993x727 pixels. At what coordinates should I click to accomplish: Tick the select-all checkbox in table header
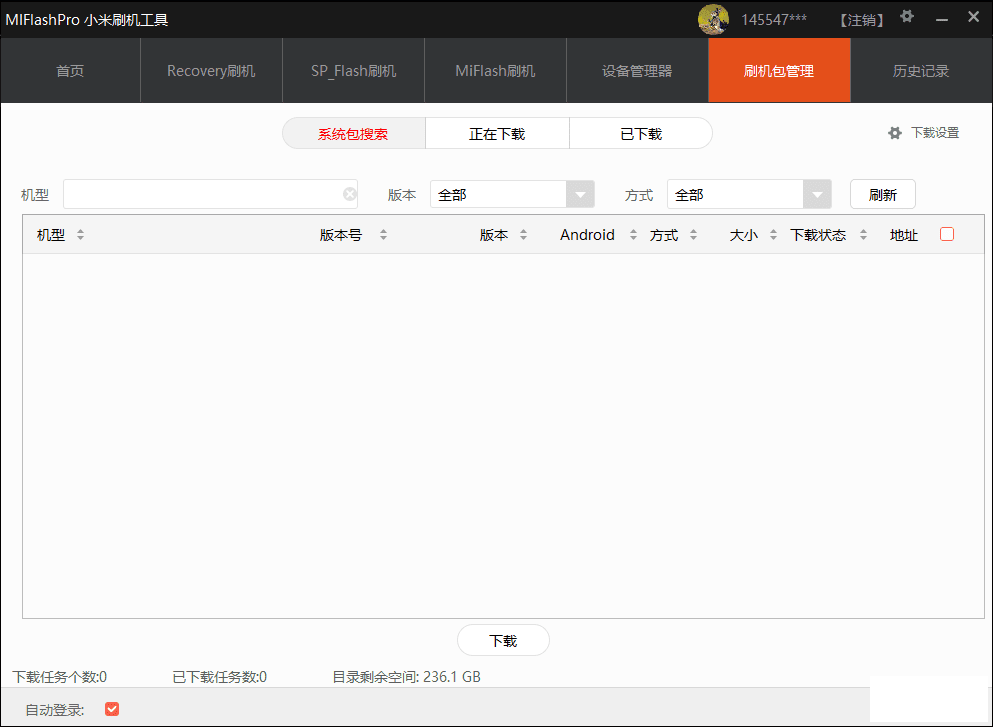pos(947,234)
